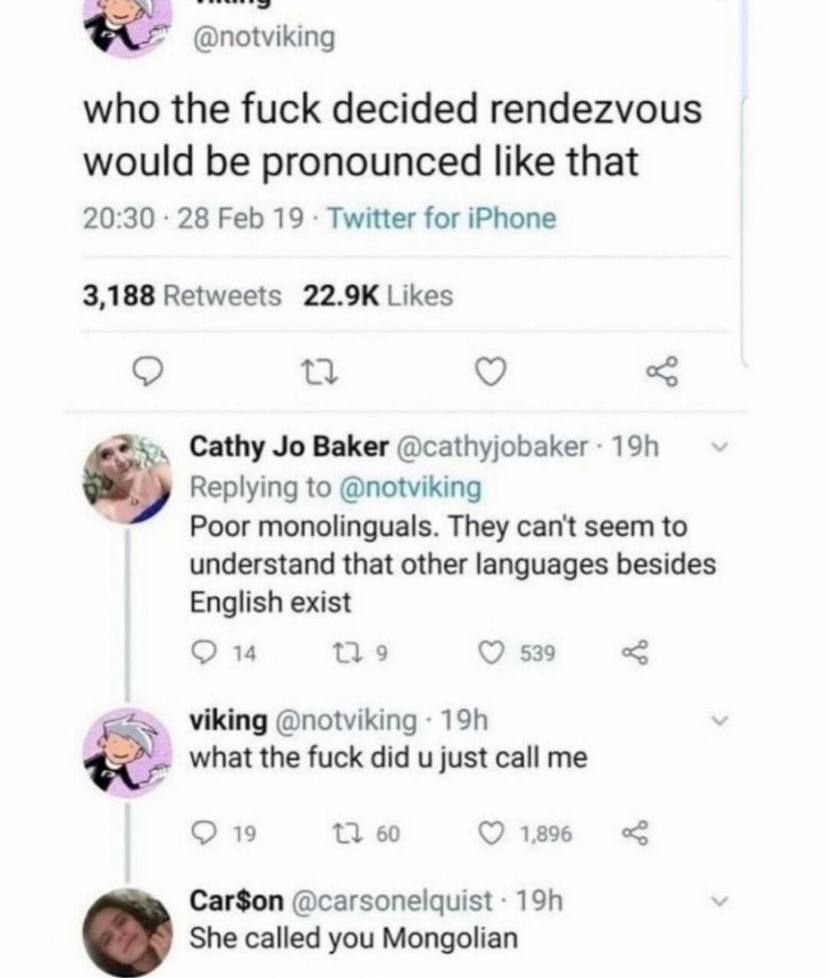This screenshot has height=978, width=828.
Task: Share viking's 'call me' reply
Action: [x=635, y=833]
